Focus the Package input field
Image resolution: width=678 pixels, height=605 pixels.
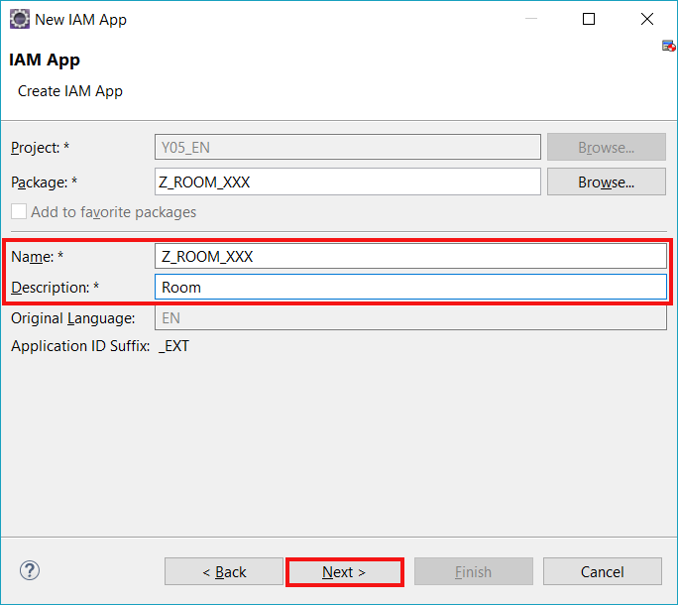348,182
